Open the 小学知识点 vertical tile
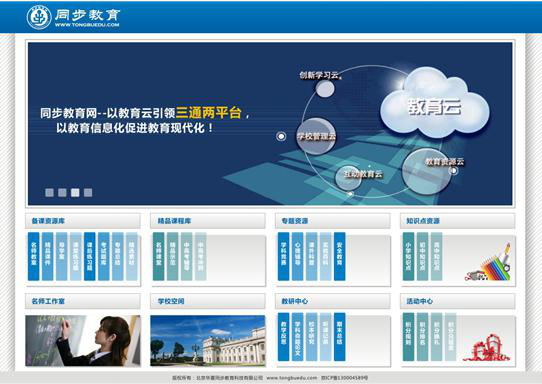This screenshot has width=542, height=384. 408,256
